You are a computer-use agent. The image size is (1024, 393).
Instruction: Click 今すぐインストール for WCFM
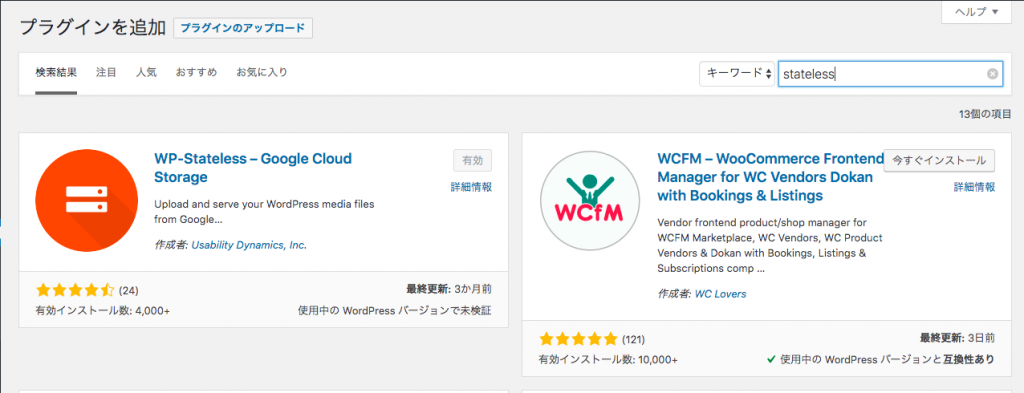[939, 161]
